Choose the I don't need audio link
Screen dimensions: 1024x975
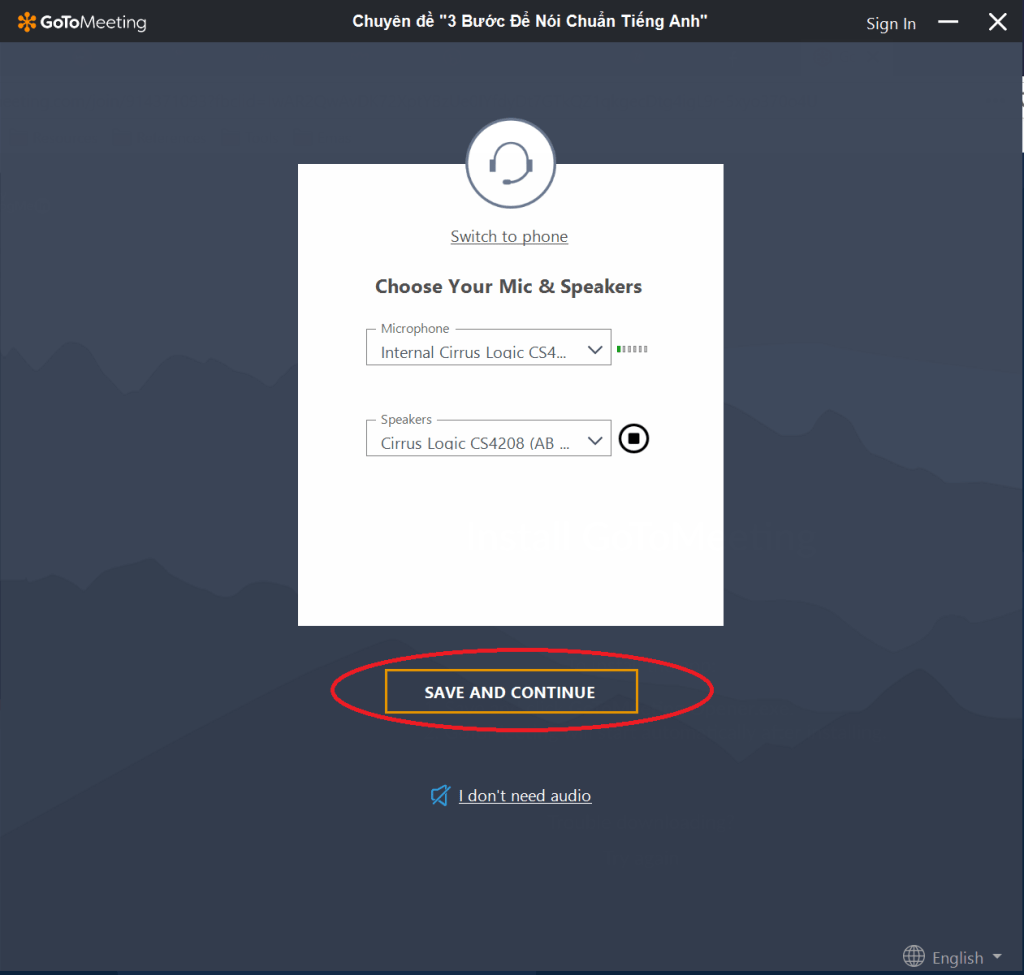pyautogui.click(x=524, y=796)
